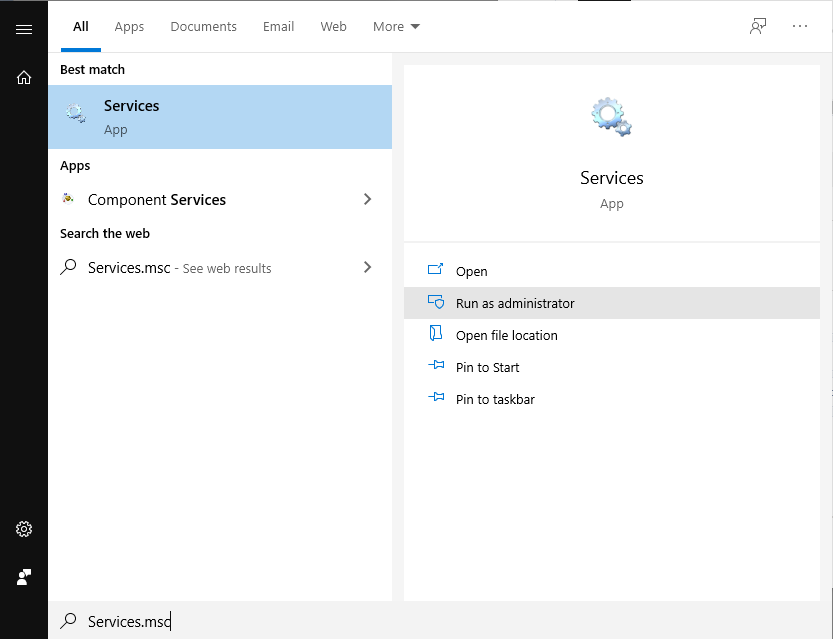The width and height of the screenshot is (833, 639).
Task: Select Pin to taskbar option
Action: [495, 399]
